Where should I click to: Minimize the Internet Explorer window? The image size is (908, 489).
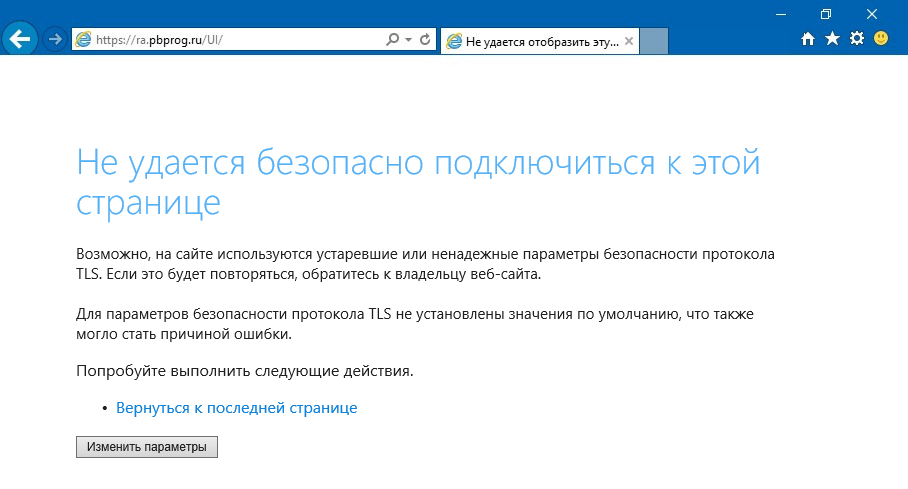780,13
